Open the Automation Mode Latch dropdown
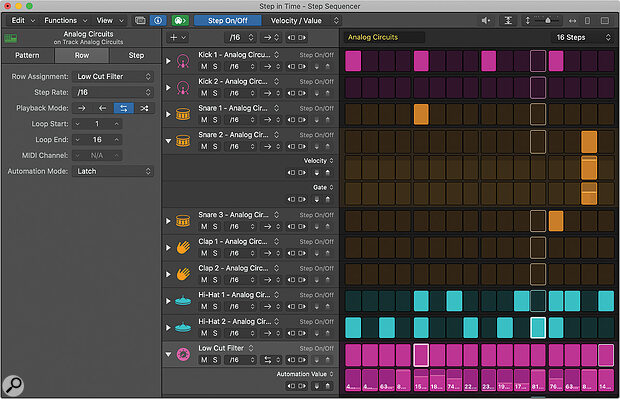Image resolution: width=620 pixels, height=399 pixels. pos(113,171)
